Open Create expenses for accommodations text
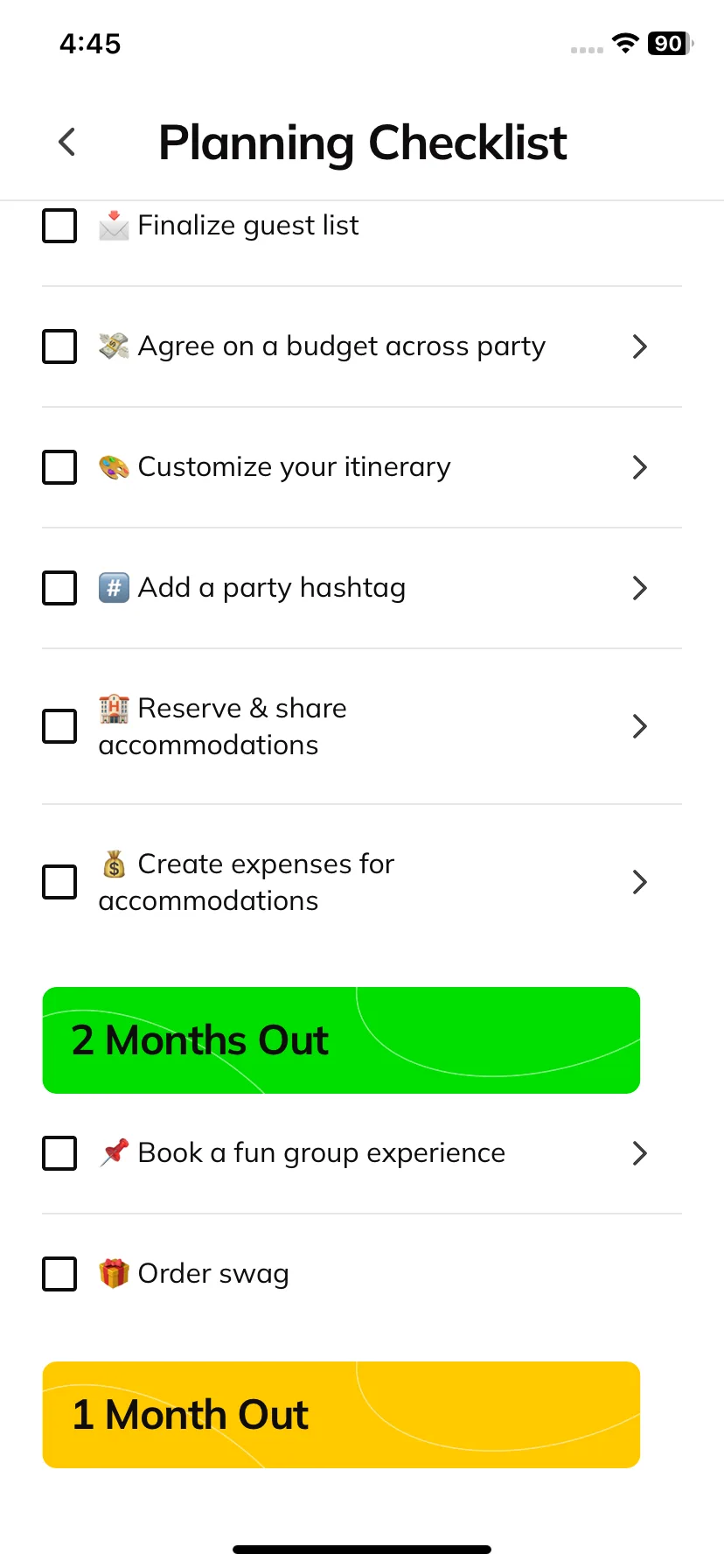 (247, 882)
